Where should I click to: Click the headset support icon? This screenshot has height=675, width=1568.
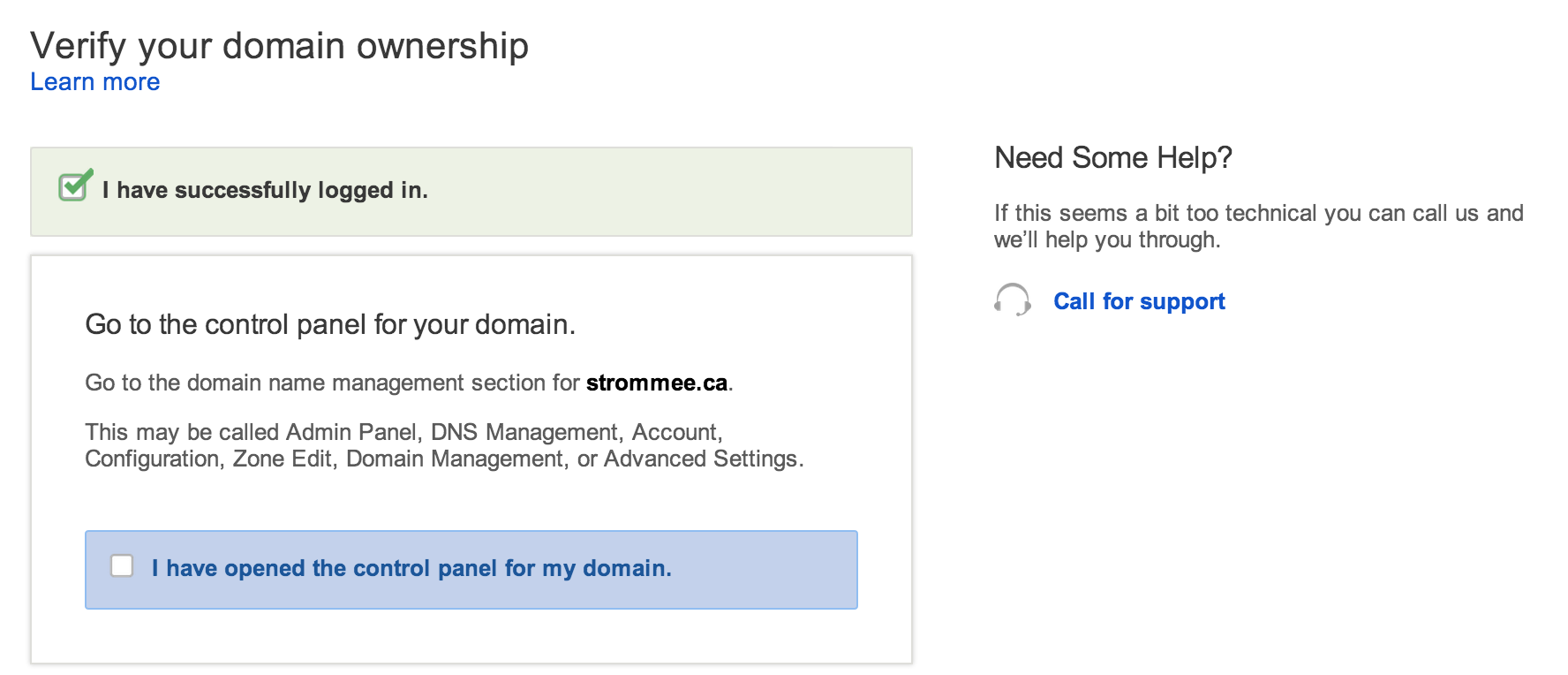click(1013, 300)
